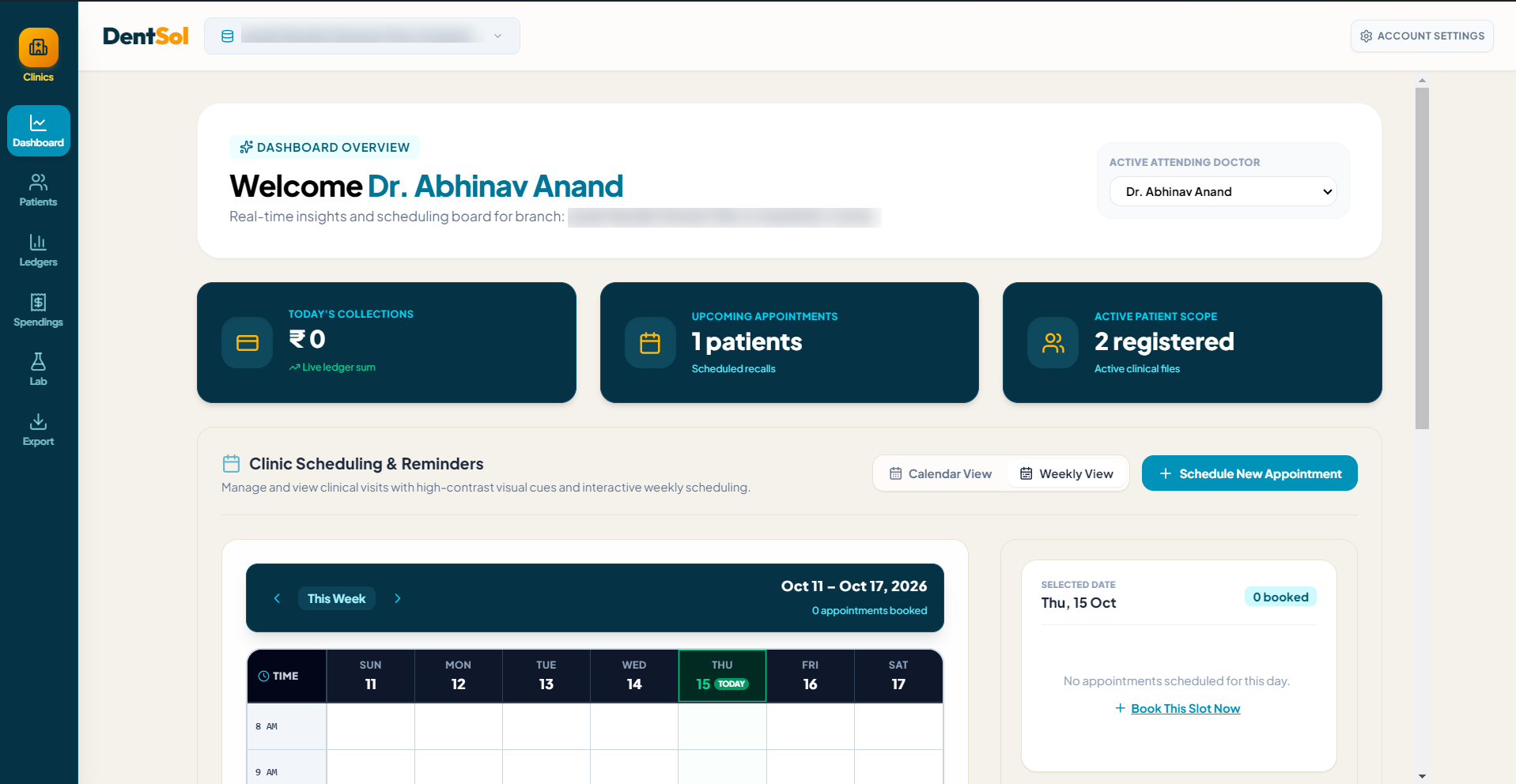Open the Patients section icon
The width and height of the screenshot is (1516, 784).
coord(38,183)
